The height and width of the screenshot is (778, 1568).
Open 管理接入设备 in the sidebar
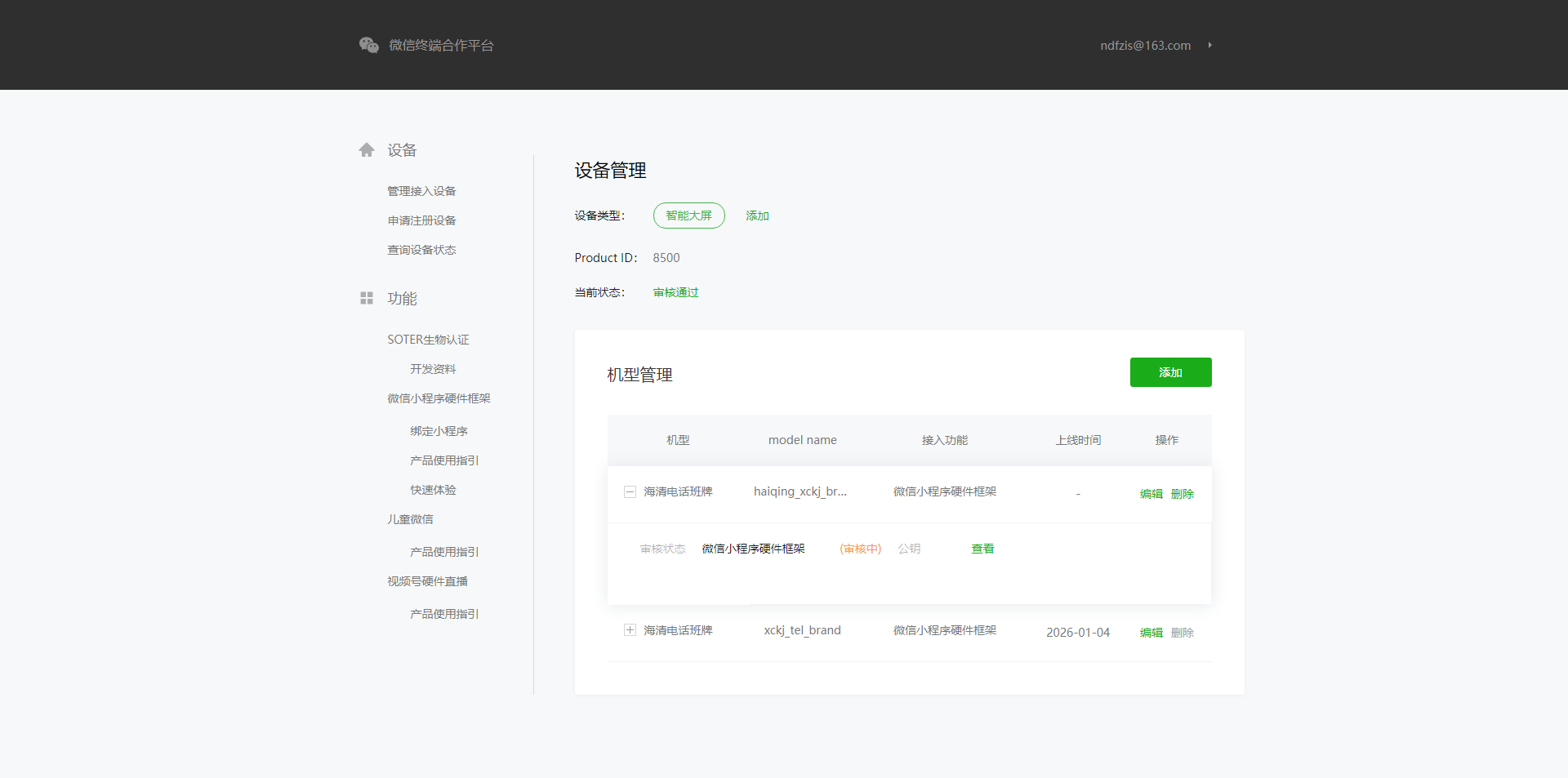[421, 191]
